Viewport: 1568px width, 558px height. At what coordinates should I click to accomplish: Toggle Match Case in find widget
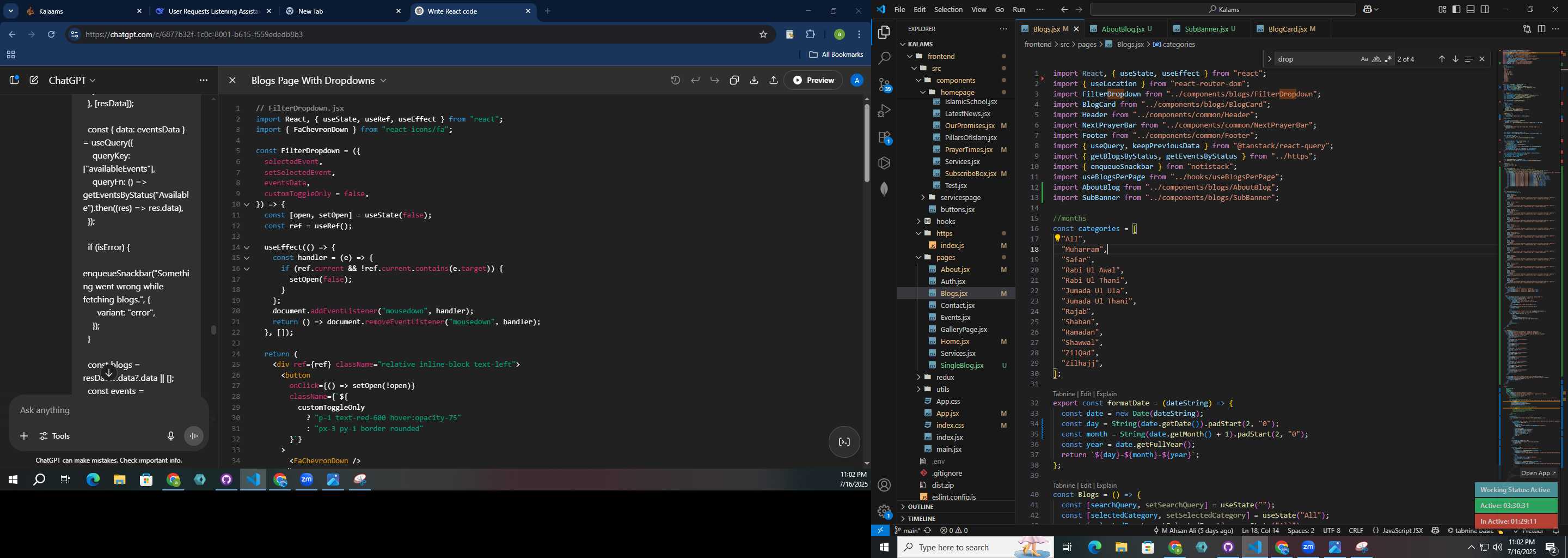click(1364, 59)
